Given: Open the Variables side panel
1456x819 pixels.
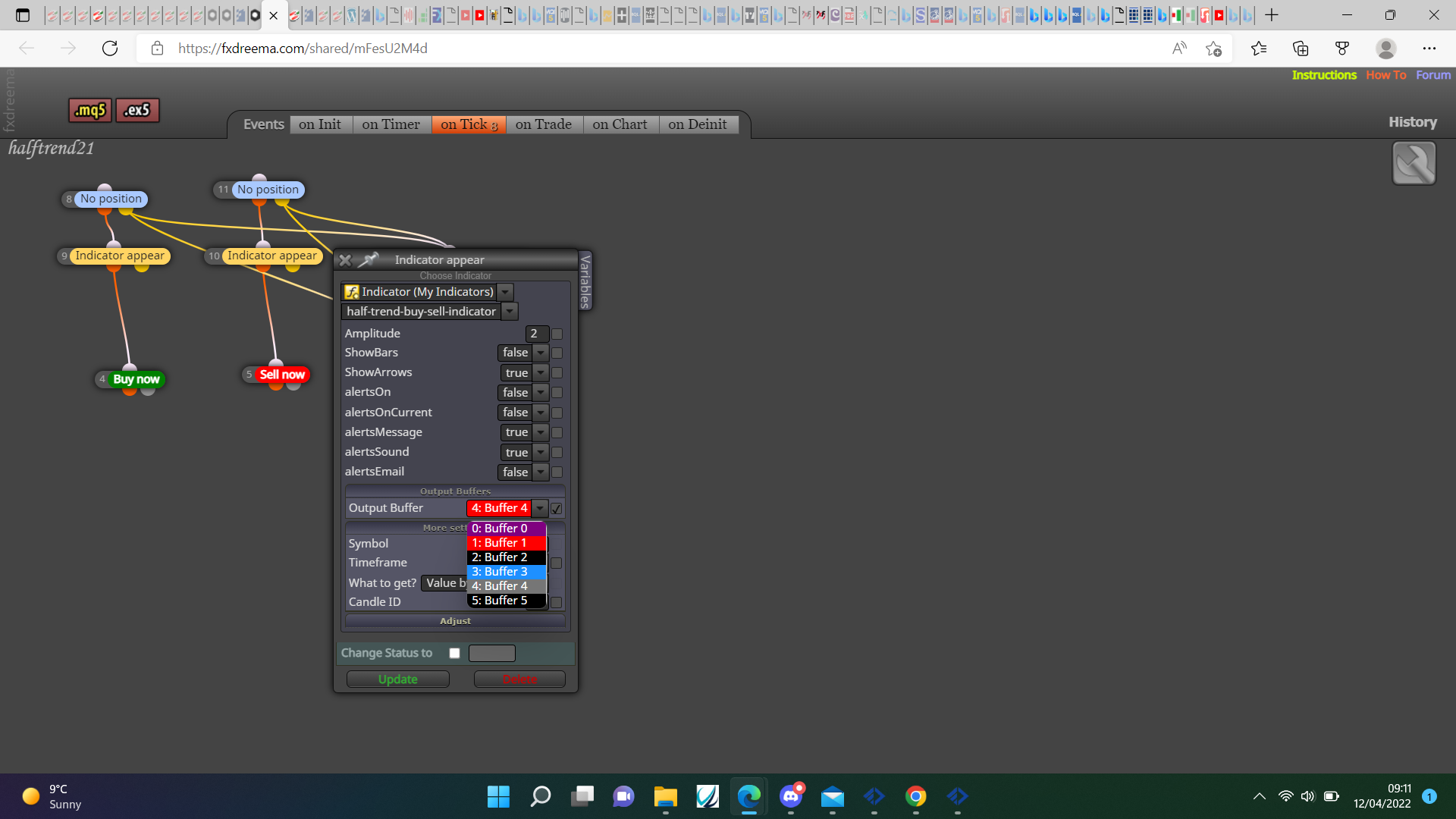Looking at the screenshot, I should pyautogui.click(x=585, y=281).
